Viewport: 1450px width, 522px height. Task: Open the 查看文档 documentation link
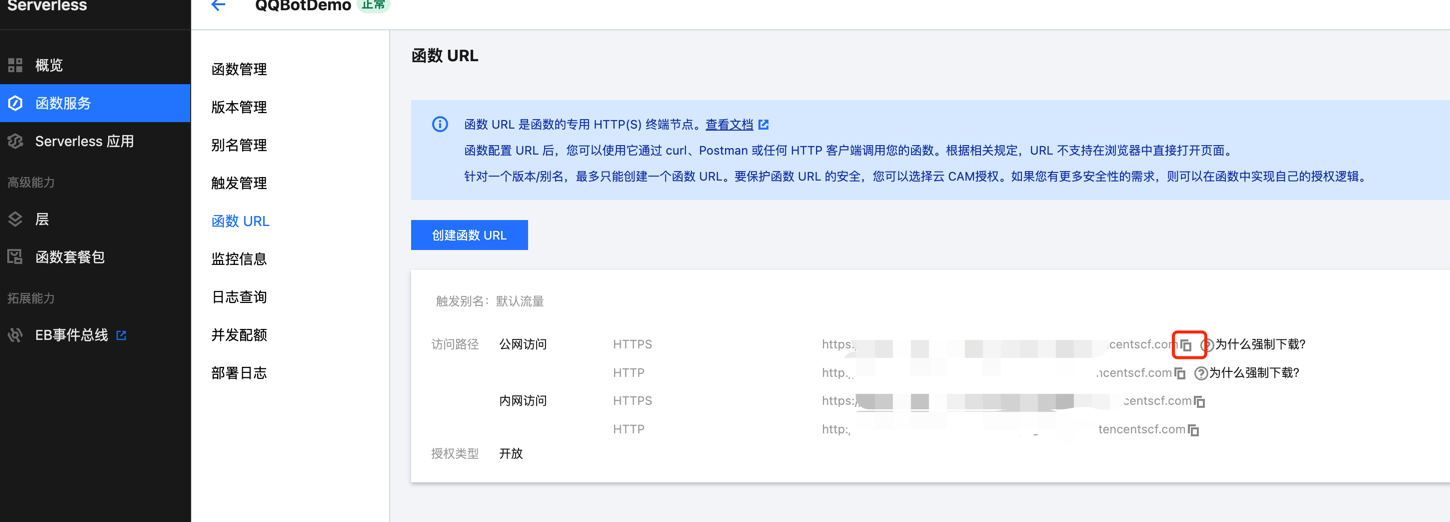[729, 125]
